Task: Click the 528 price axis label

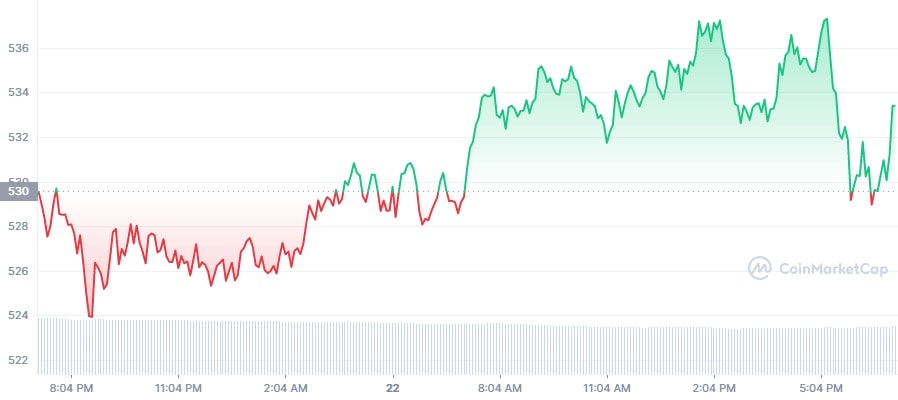Action: click(x=18, y=227)
